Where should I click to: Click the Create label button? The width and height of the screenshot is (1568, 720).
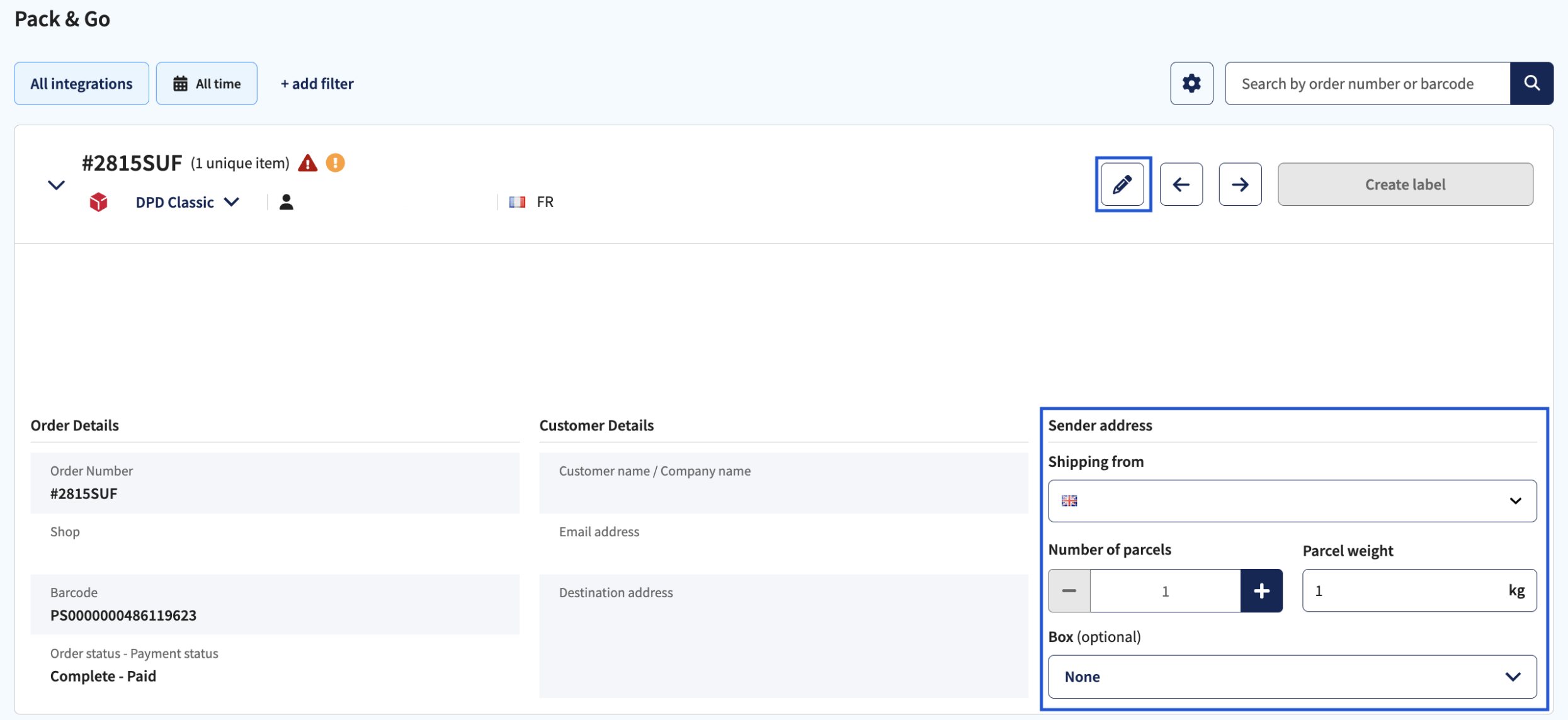click(x=1406, y=184)
